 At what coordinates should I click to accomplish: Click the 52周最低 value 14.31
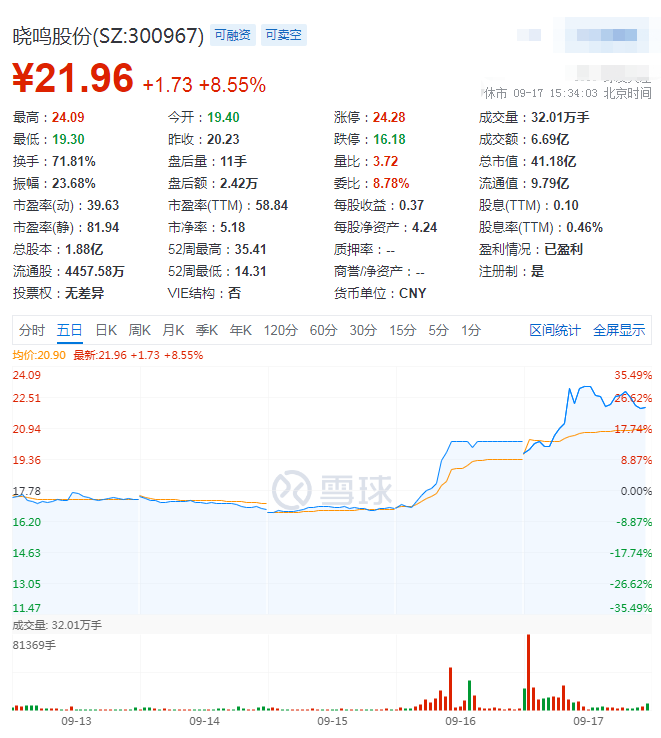click(250, 272)
